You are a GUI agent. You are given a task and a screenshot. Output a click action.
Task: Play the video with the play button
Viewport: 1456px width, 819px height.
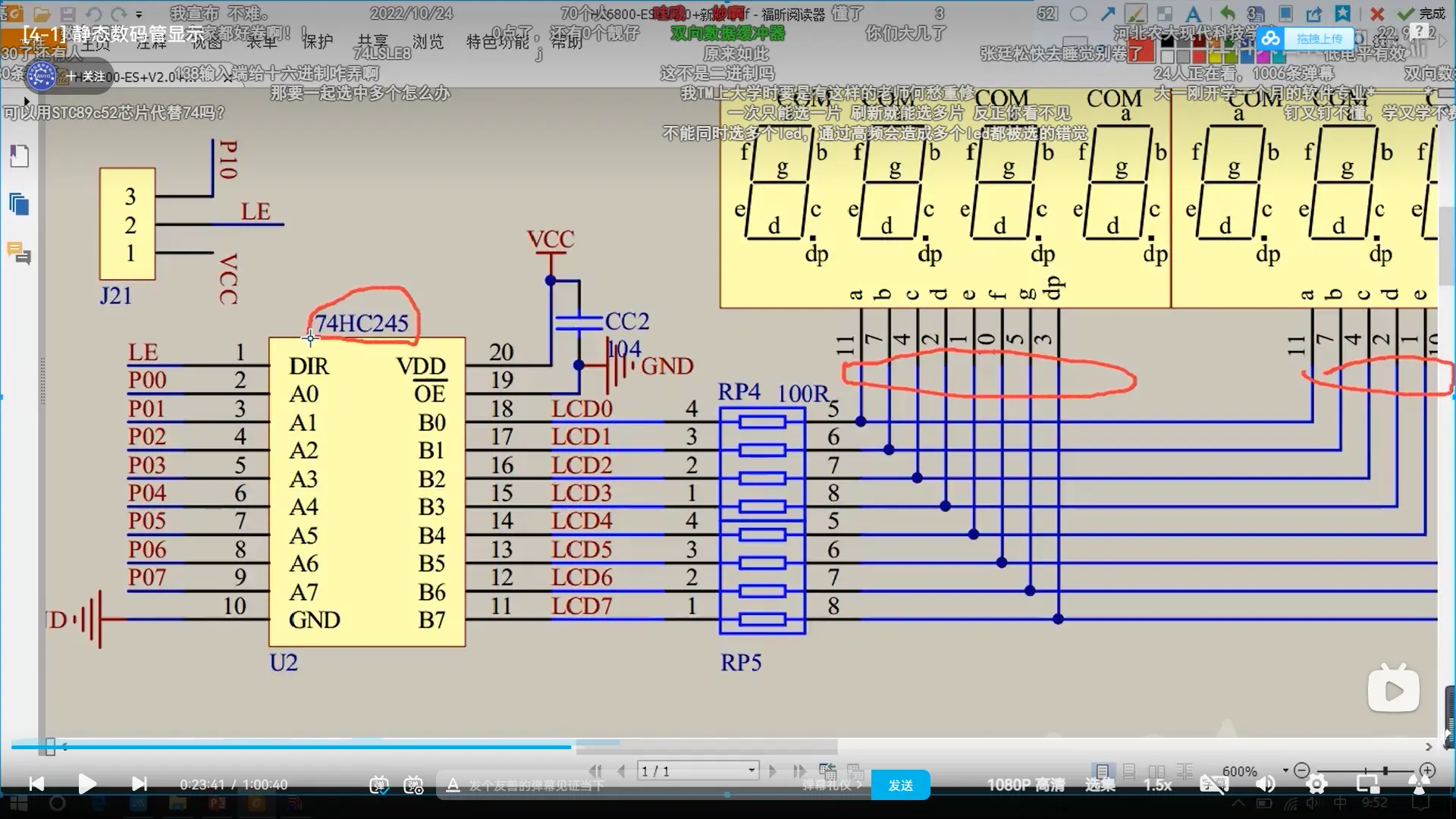(87, 784)
